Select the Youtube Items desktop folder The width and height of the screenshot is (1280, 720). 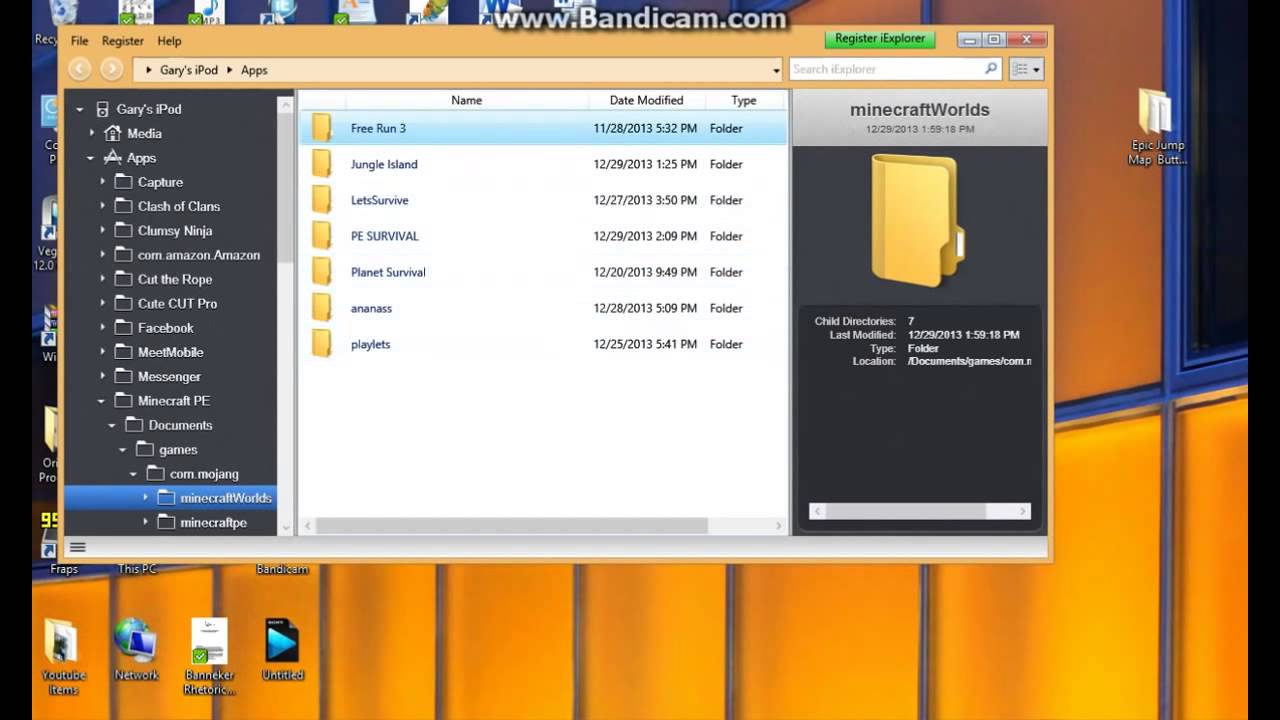point(63,657)
